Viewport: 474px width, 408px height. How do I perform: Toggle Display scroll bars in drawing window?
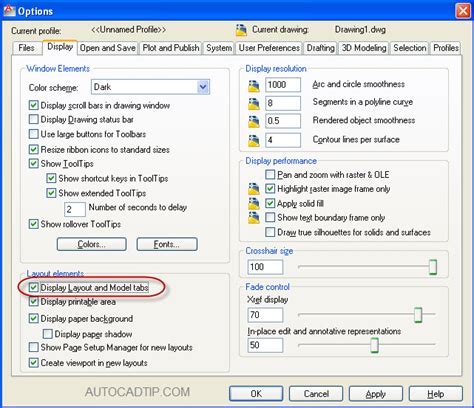(33, 106)
